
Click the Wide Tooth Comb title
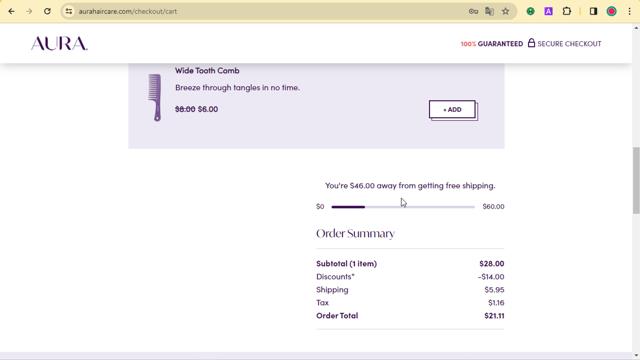(x=207, y=71)
